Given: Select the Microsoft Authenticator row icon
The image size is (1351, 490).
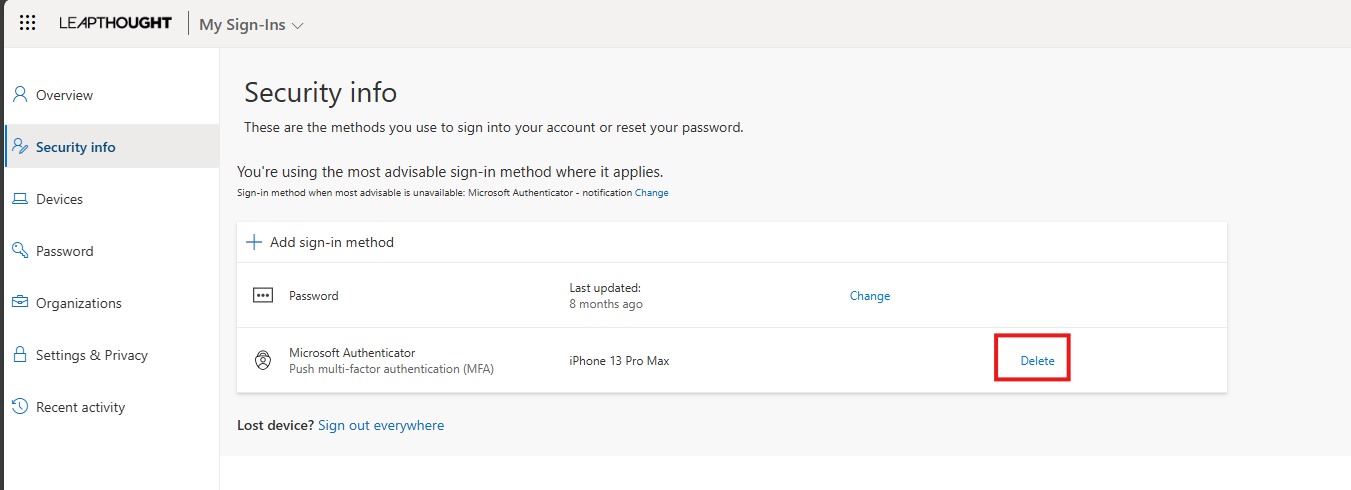Looking at the screenshot, I should (x=262, y=361).
